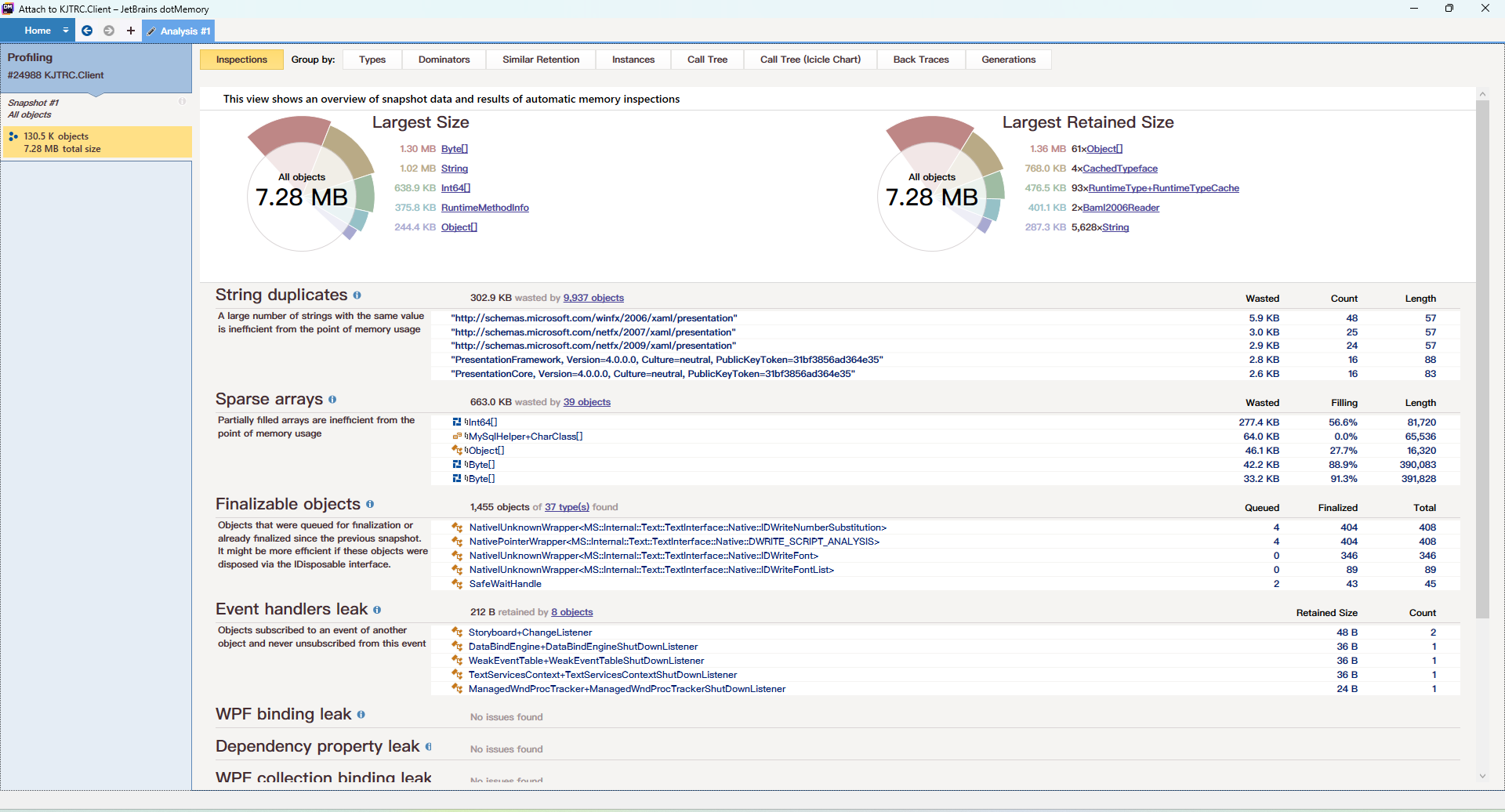Click the Finalizable objects info icon
The image size is (1505, 812).
[370, 505]
